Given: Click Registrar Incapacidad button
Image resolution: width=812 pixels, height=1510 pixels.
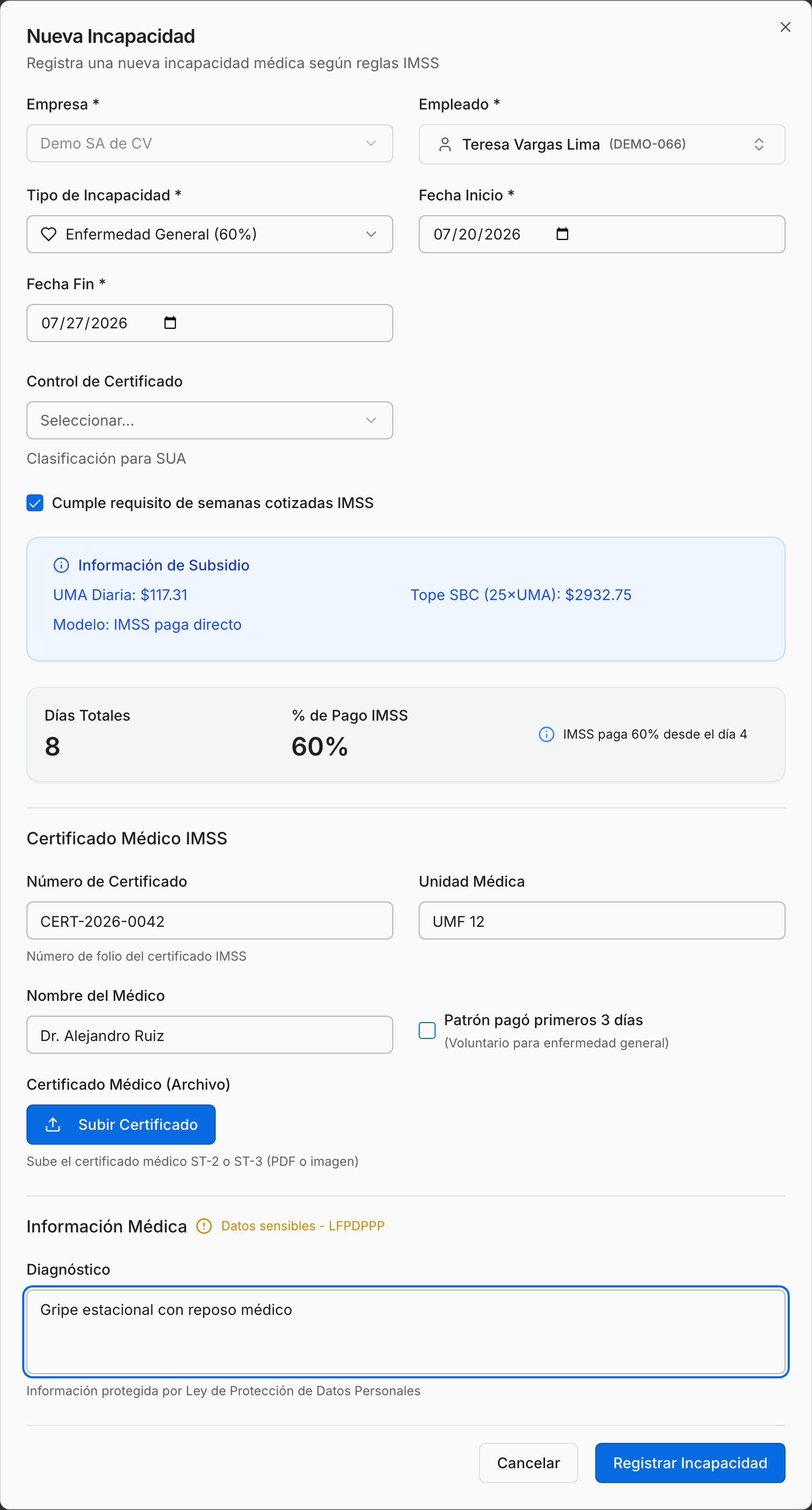Looking at the screenshot, I should coord(689,1462).
